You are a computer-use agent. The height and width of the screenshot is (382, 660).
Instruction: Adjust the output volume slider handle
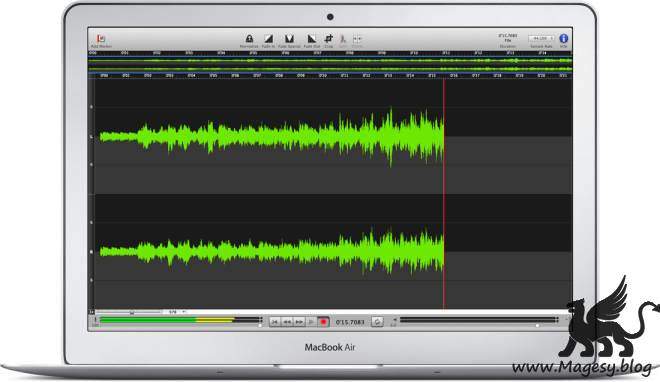click(x=538, y=326)
